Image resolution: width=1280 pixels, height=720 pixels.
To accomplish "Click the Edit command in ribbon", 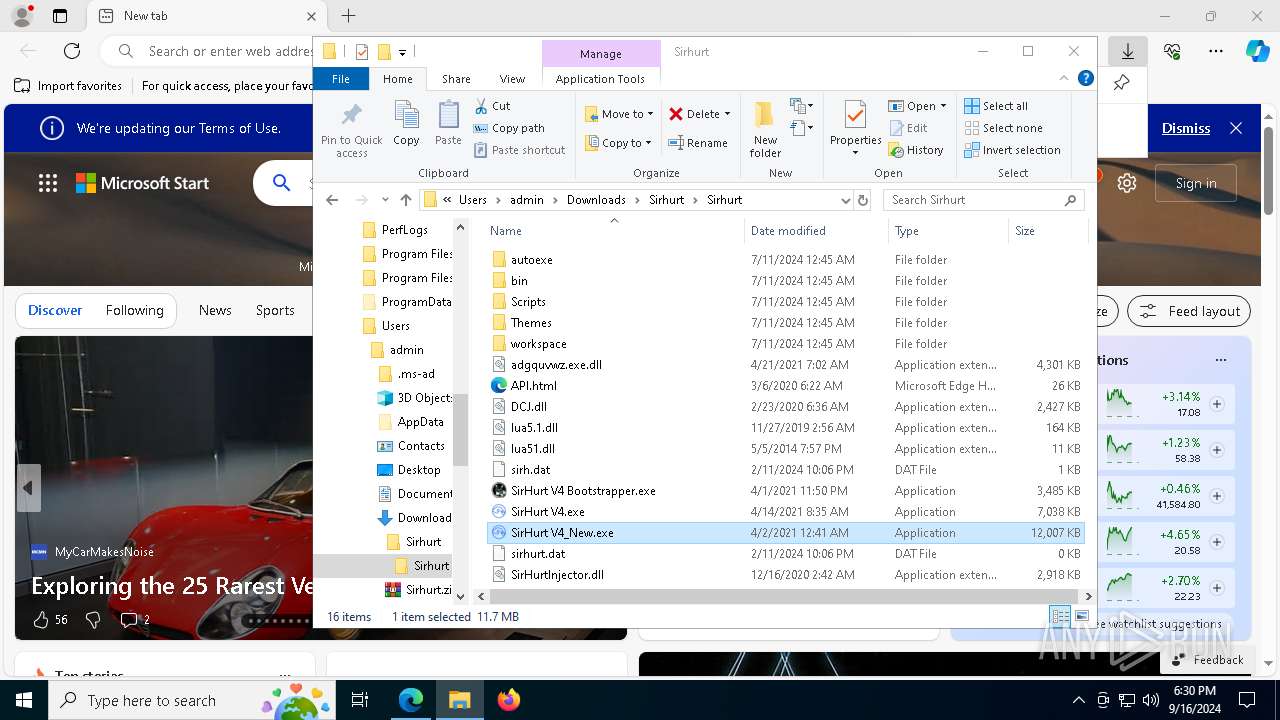I will point(907,128).
